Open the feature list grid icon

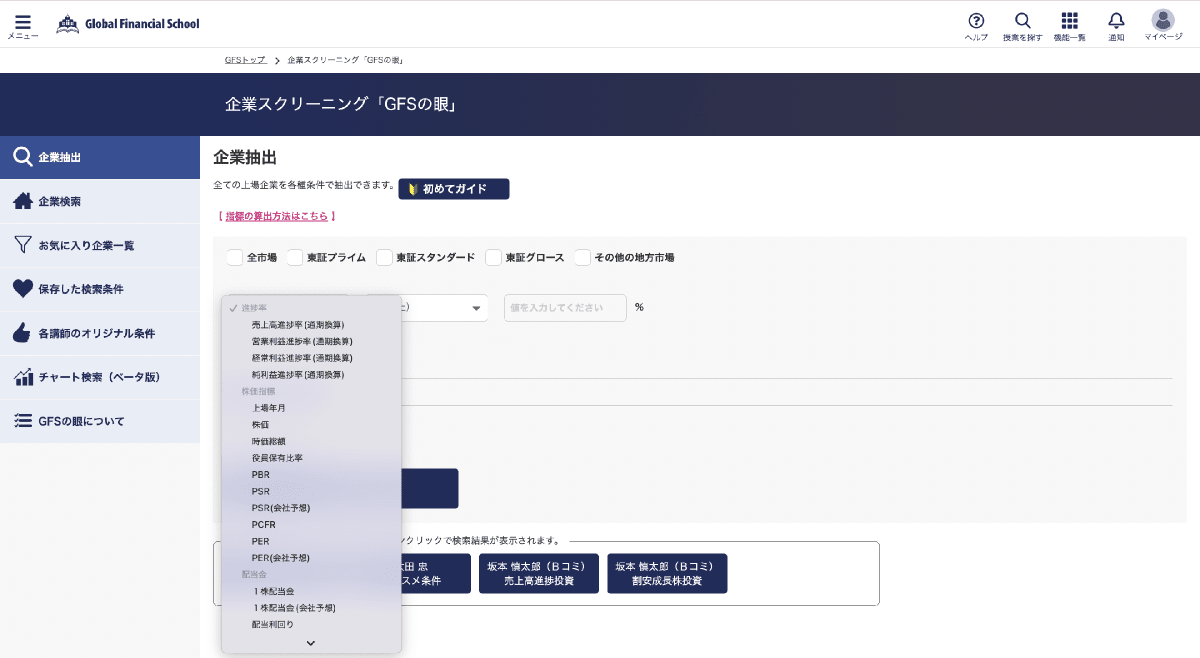(1069, 21)
